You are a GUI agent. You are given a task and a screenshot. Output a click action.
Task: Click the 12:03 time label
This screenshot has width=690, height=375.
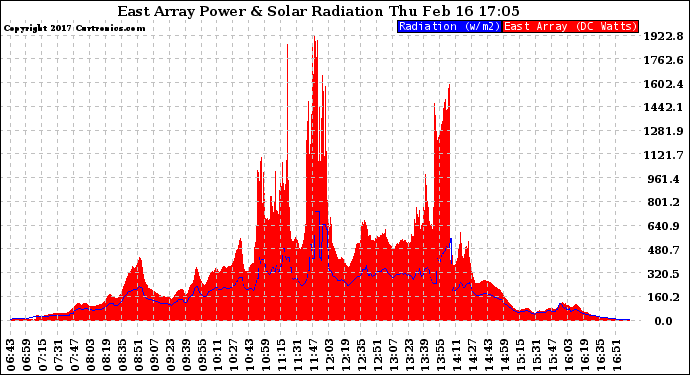(330, 355)
